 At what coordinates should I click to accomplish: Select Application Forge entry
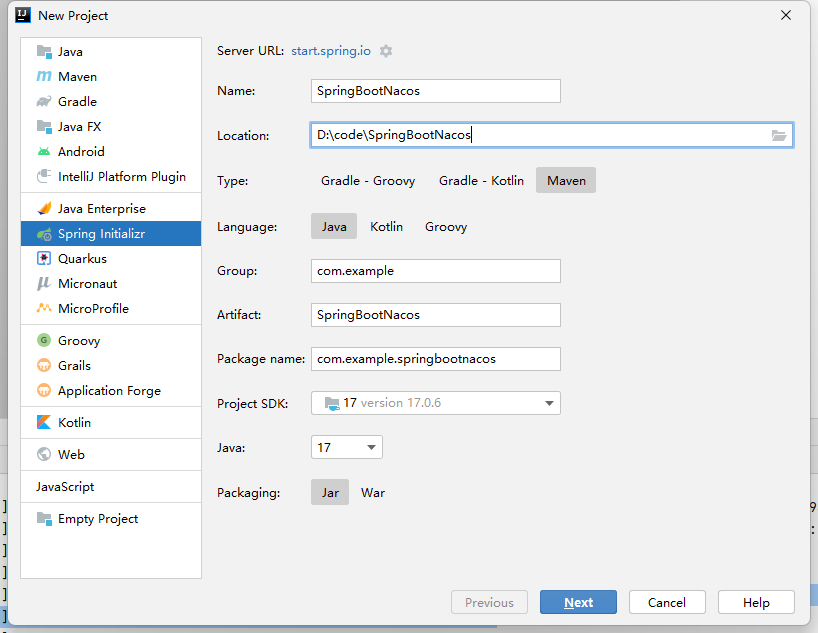[111, 391]
